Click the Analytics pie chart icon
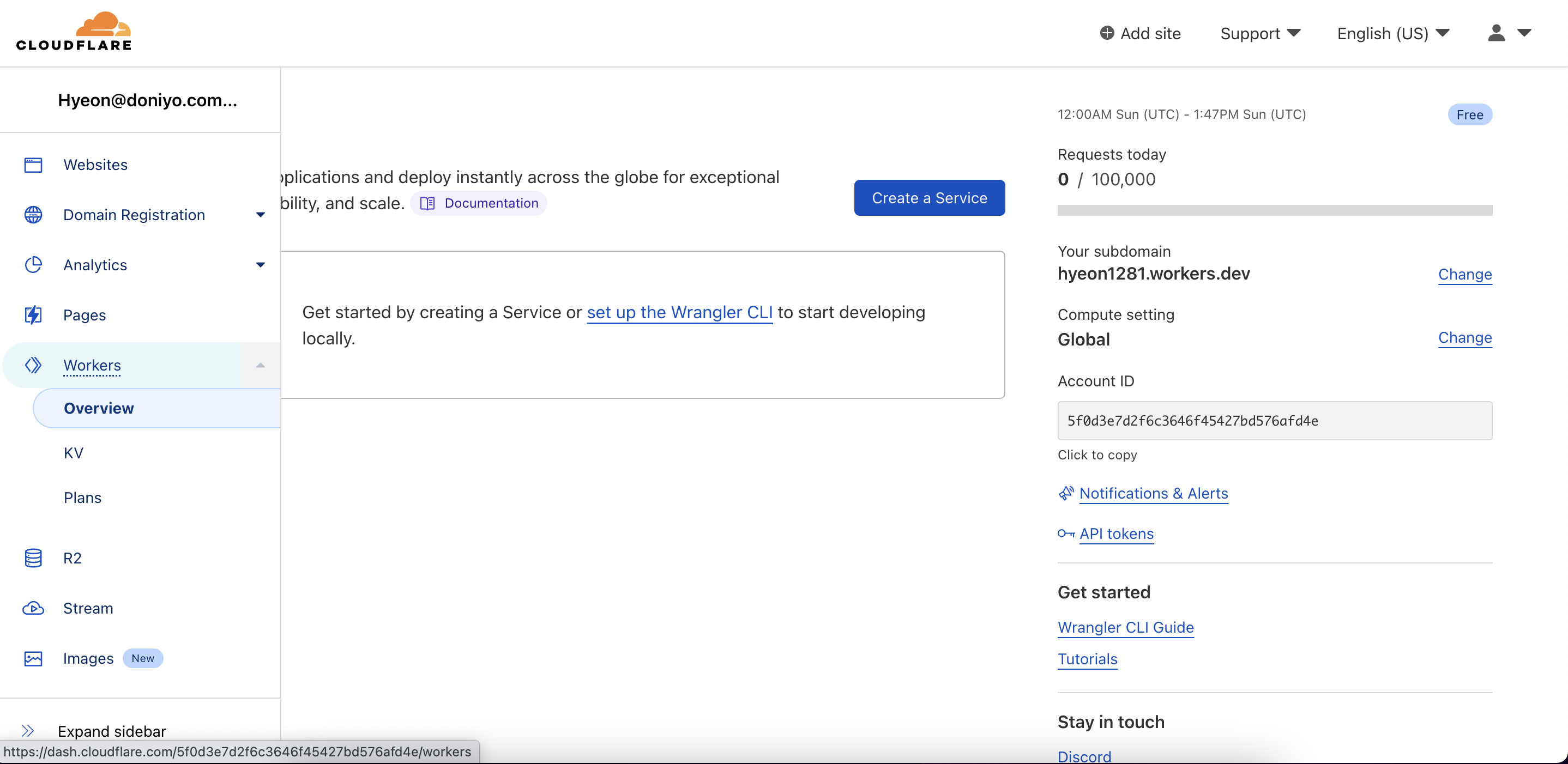This screenshot has height=764, width=1568. (33, 265)
